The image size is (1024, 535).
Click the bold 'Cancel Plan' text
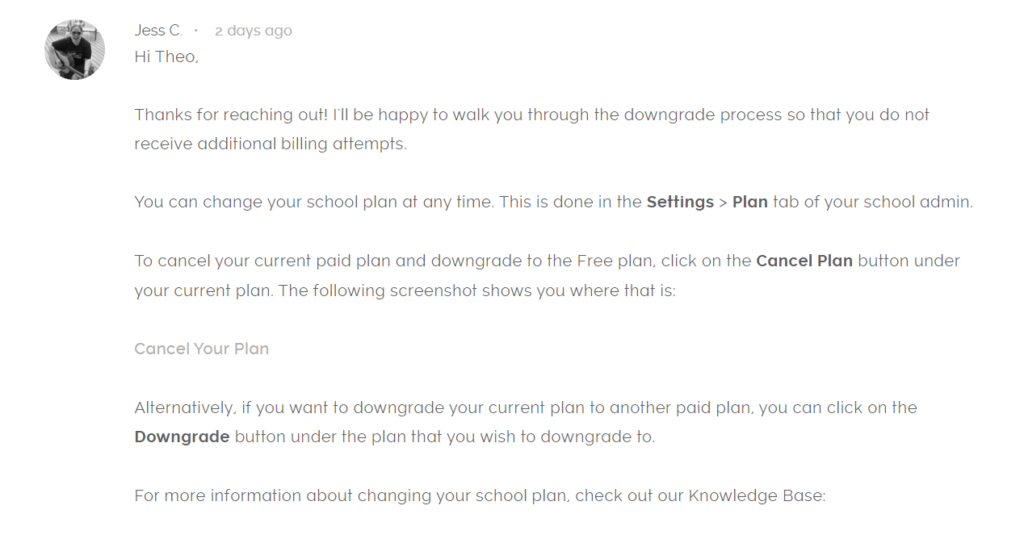[804, 261]
